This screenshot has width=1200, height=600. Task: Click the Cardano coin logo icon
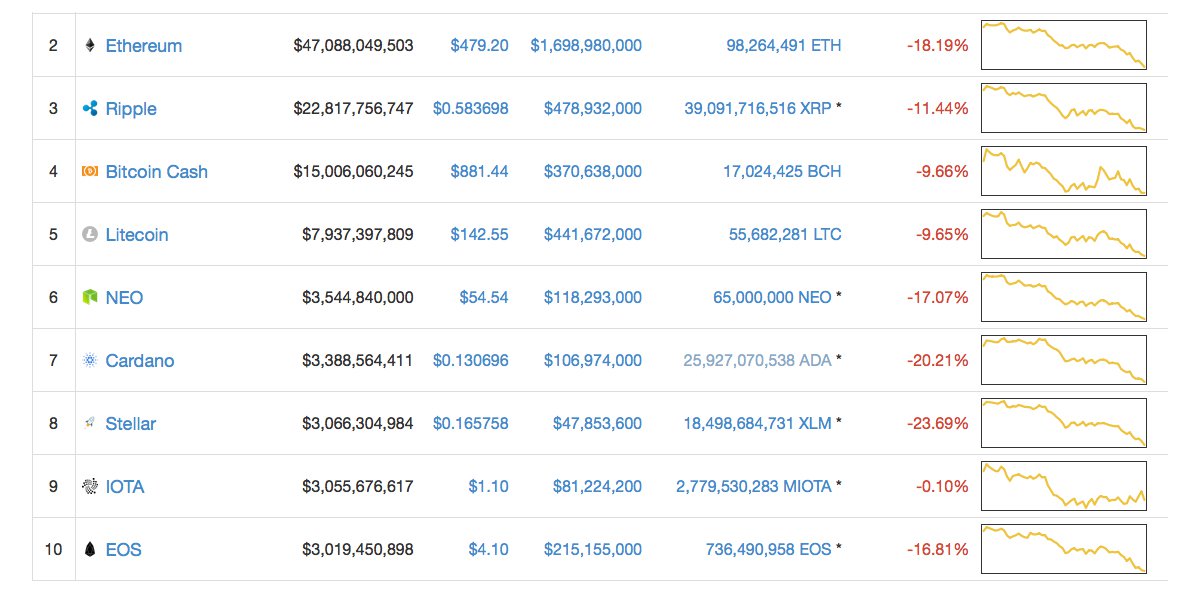[x=89, y=360]
